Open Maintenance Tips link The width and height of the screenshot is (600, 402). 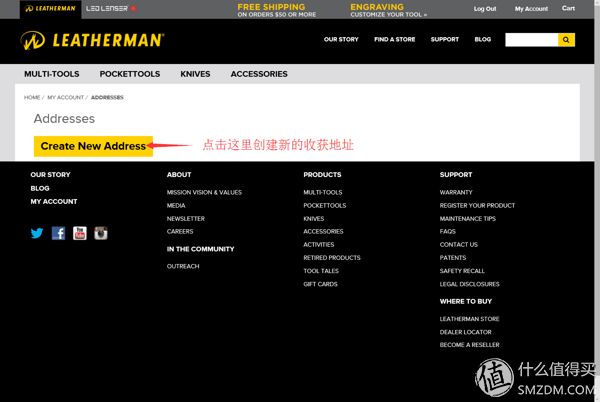click(x=468, y=218)
